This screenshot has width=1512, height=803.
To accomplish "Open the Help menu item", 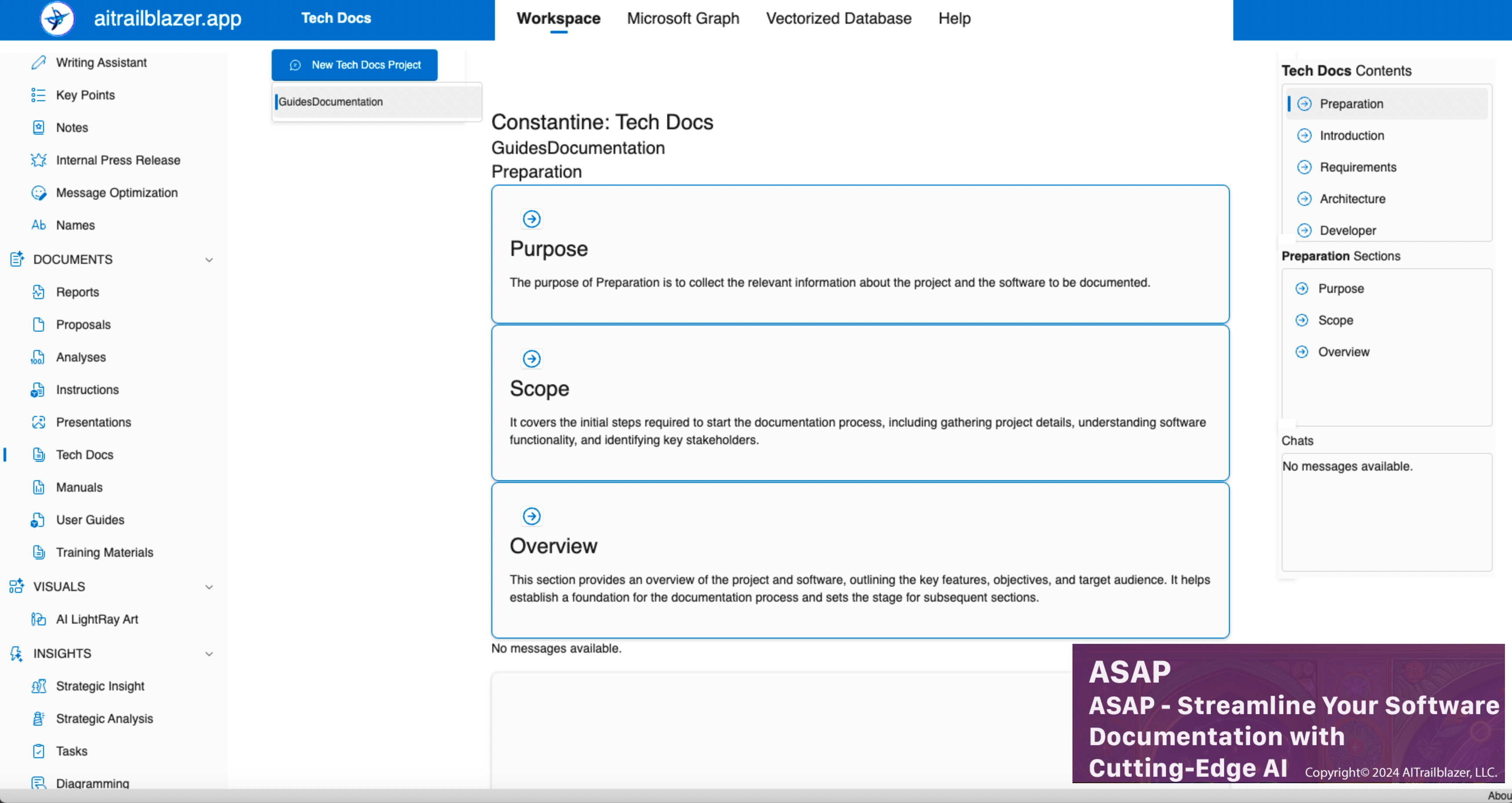I will [x=954, y=19].
